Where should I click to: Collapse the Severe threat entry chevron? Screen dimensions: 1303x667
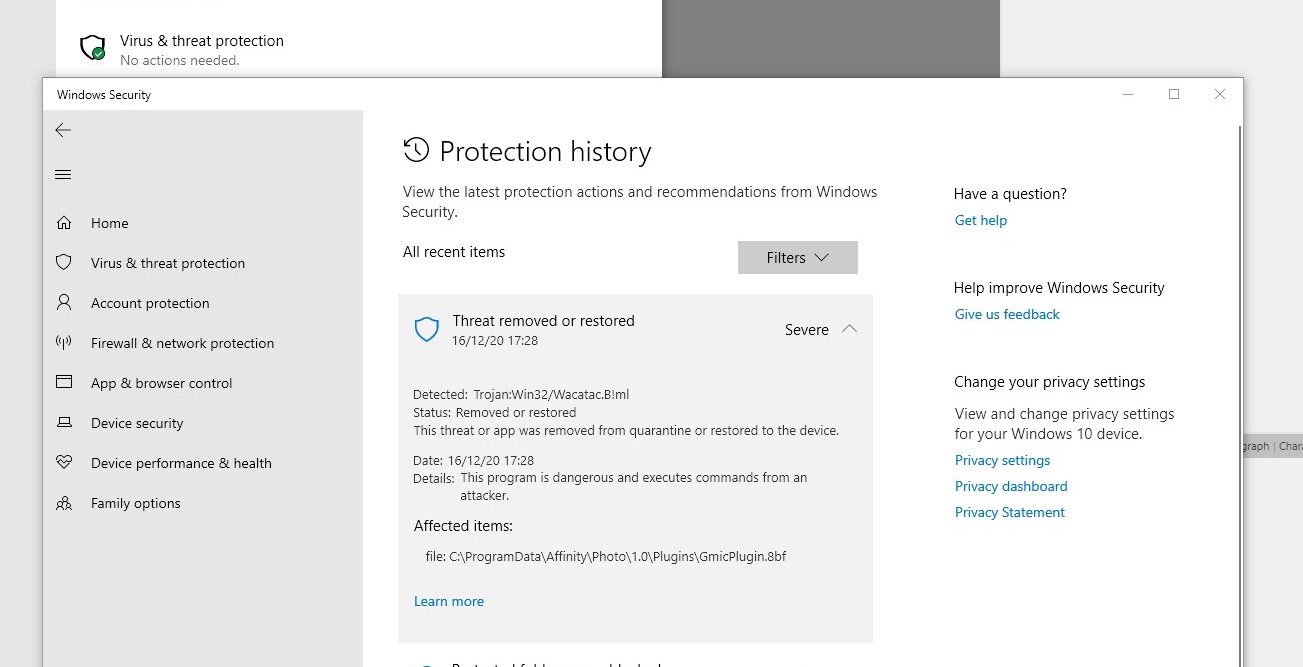(849, 329)
